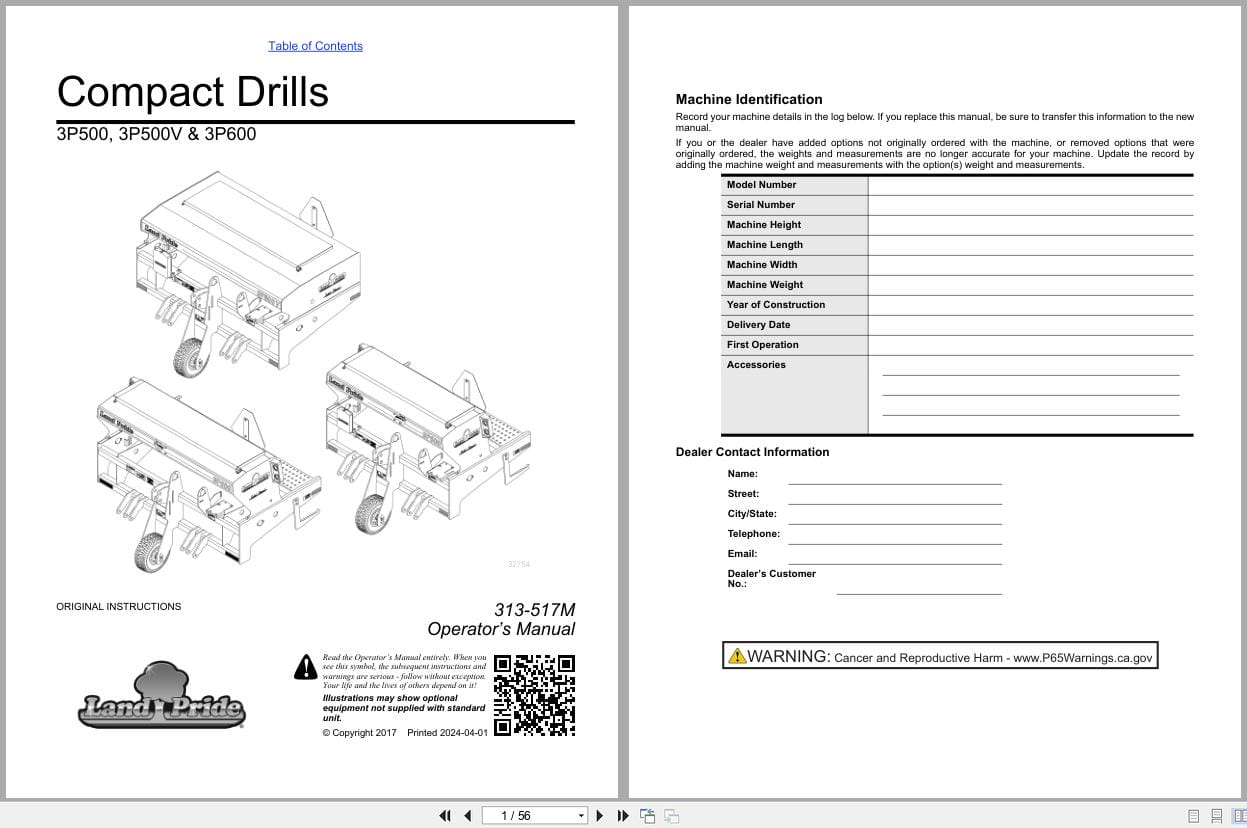1247x828 pixels.
Task: Click the Machine Height row label
Action: [x=764, y=225]
